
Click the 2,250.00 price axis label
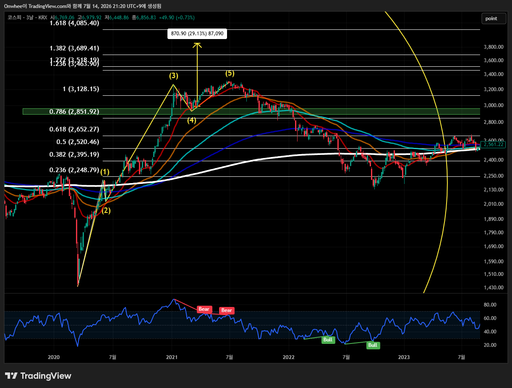494,176
